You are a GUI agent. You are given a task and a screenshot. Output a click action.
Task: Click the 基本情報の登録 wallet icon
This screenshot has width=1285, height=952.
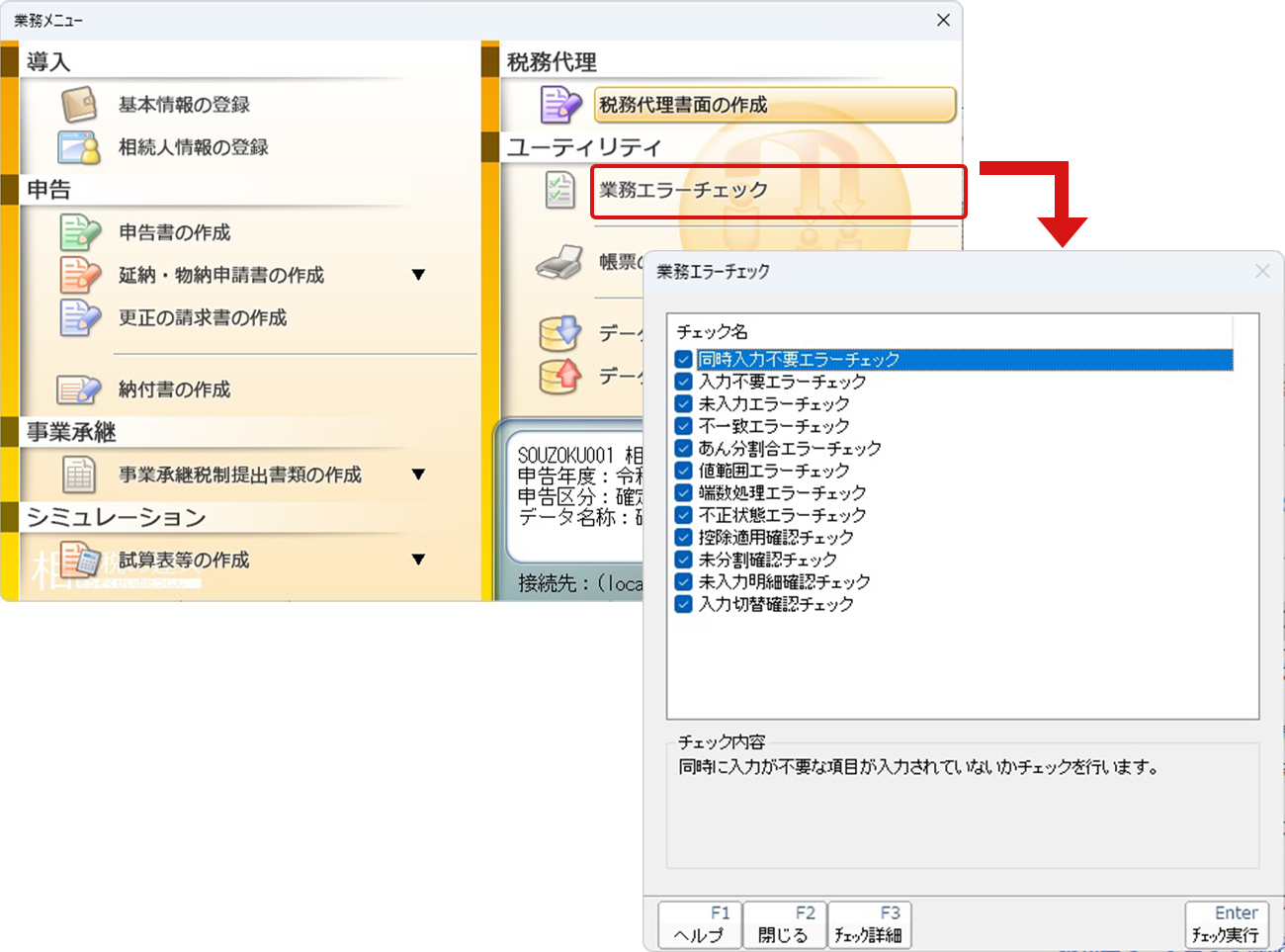click(x=79, y=105)
